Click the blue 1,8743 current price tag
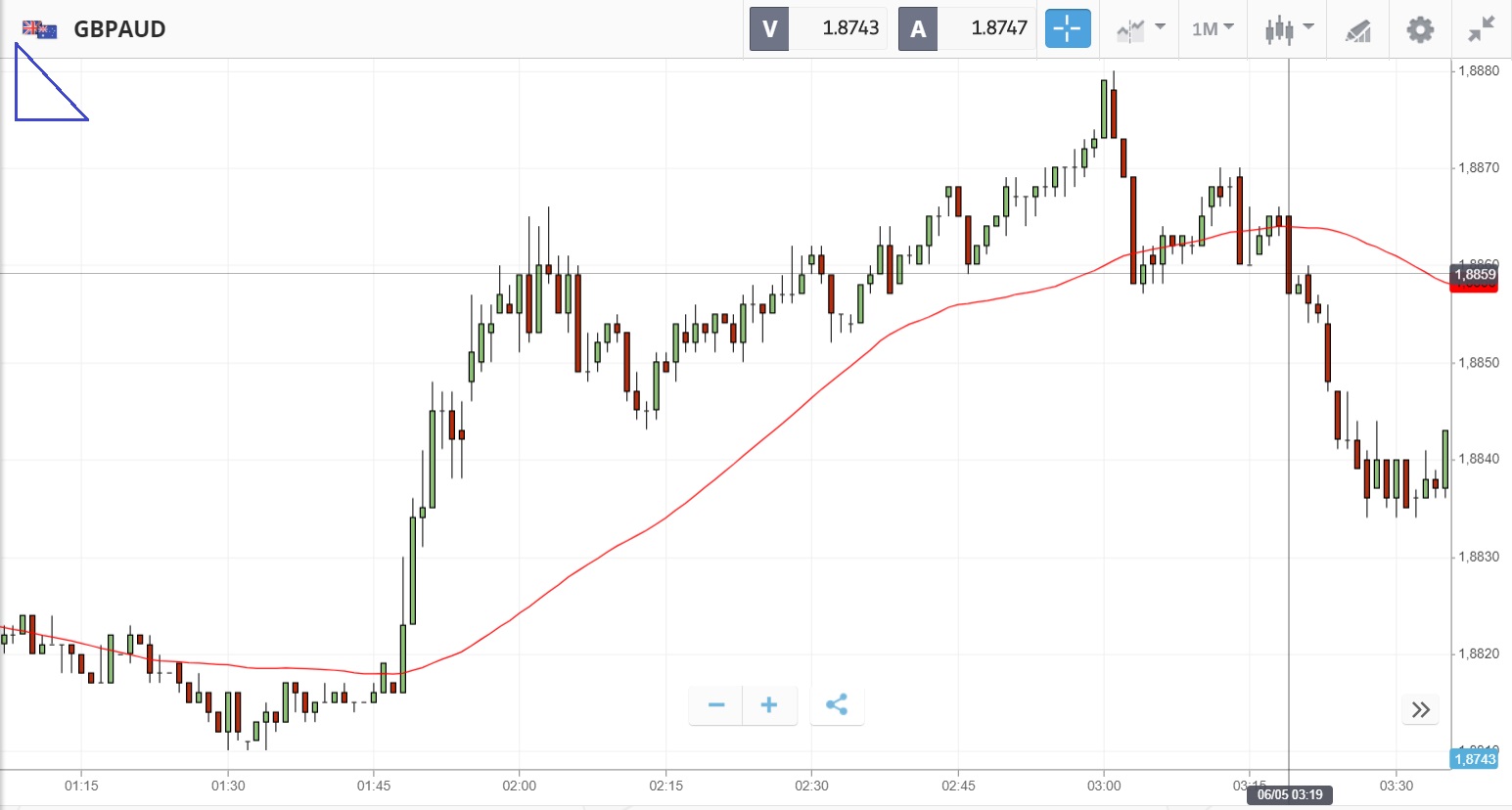This screenshot has height=810, width=1512. (x=1474, y=759)
